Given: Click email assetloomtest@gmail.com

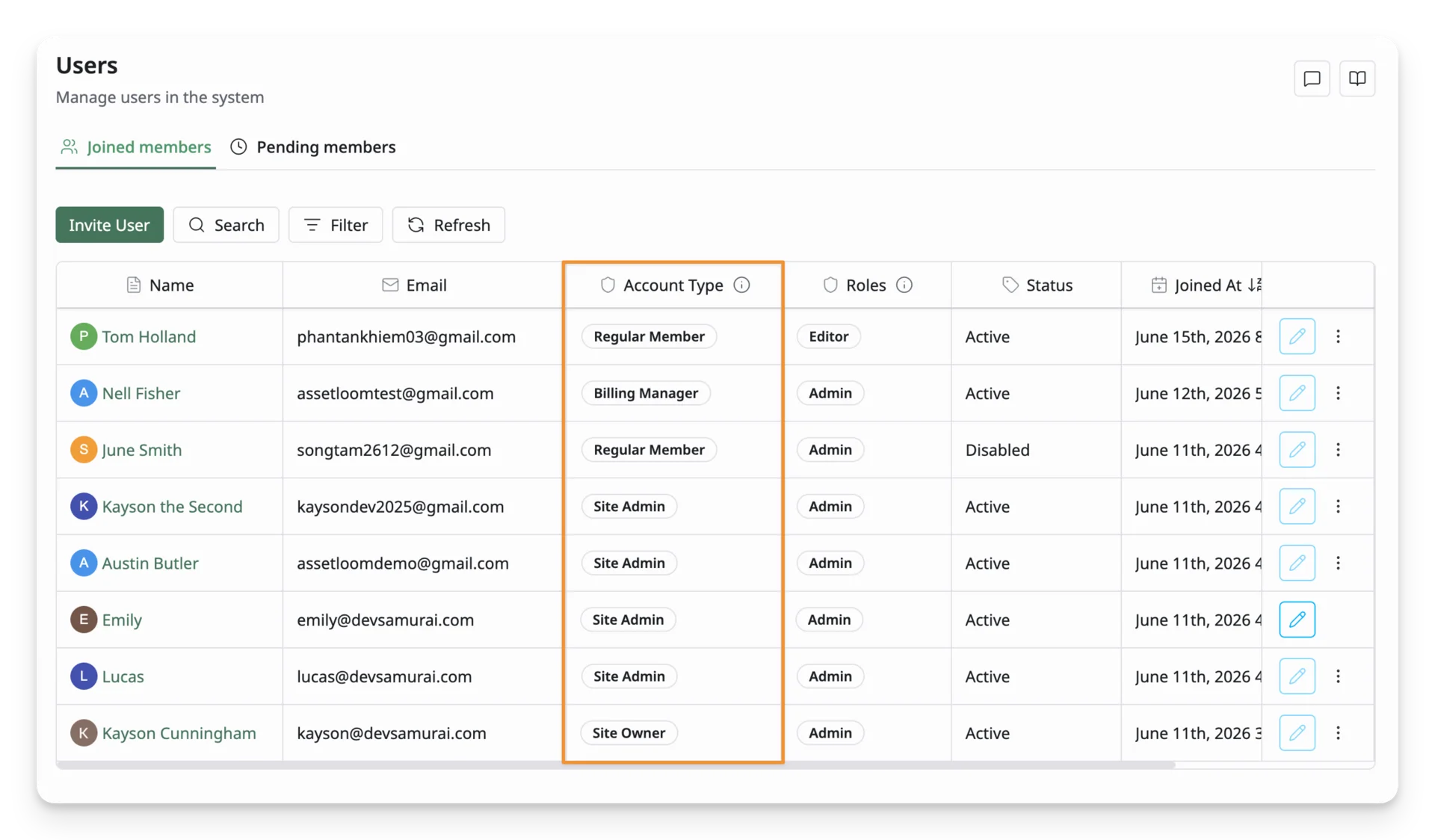Looking at the screenshot, I should pos(395,393).
